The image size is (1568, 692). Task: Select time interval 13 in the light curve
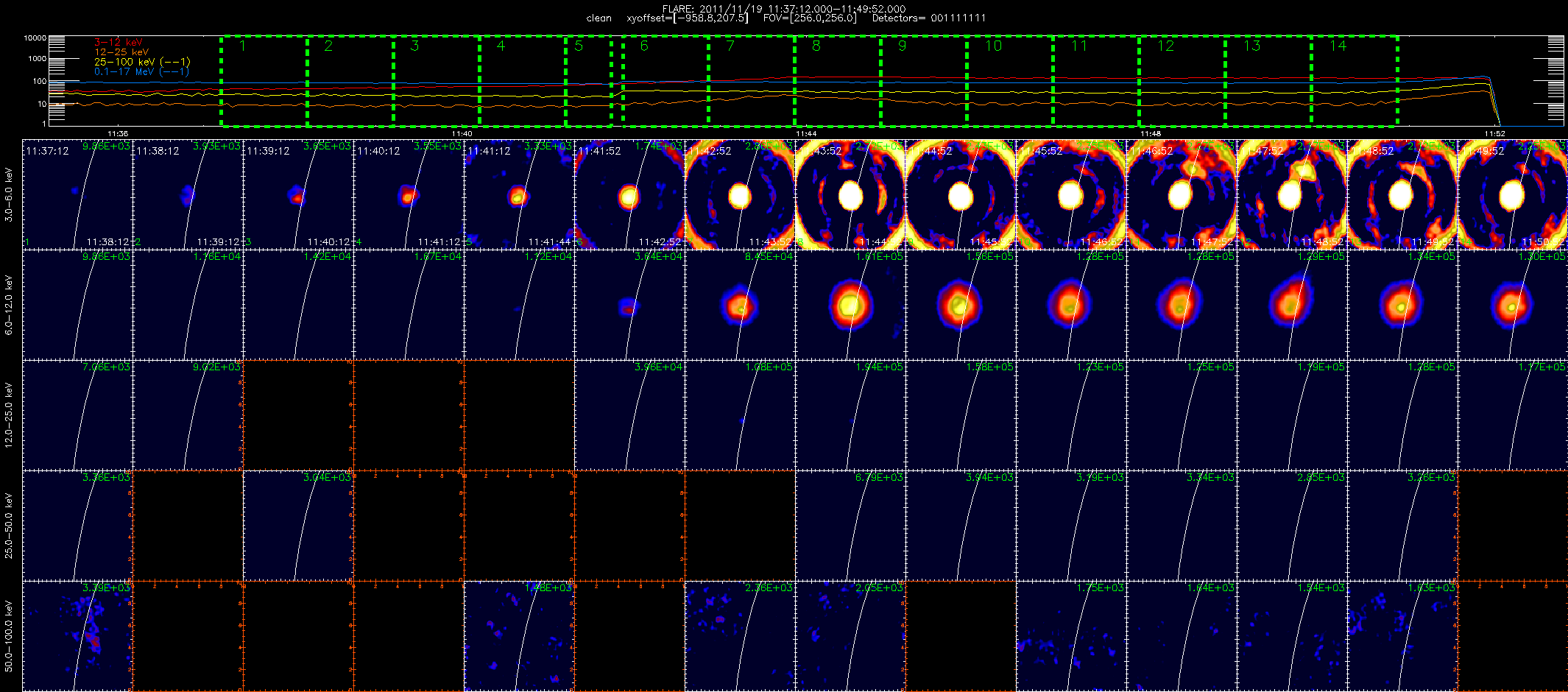(1268, 80)
